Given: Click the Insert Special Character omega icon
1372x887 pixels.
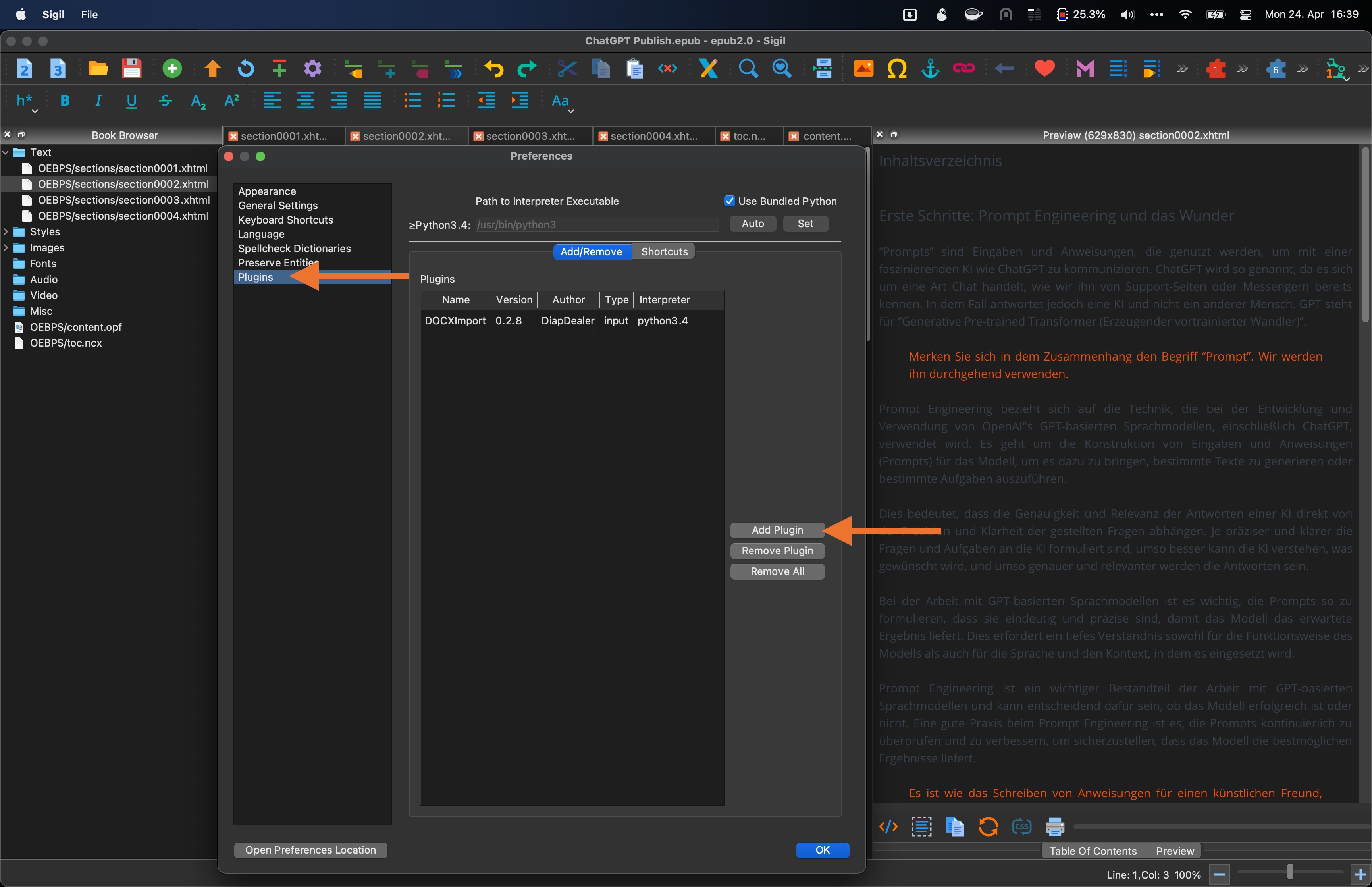Looking at the screenshot, I should pyautogui.click(x=896, y=69).
